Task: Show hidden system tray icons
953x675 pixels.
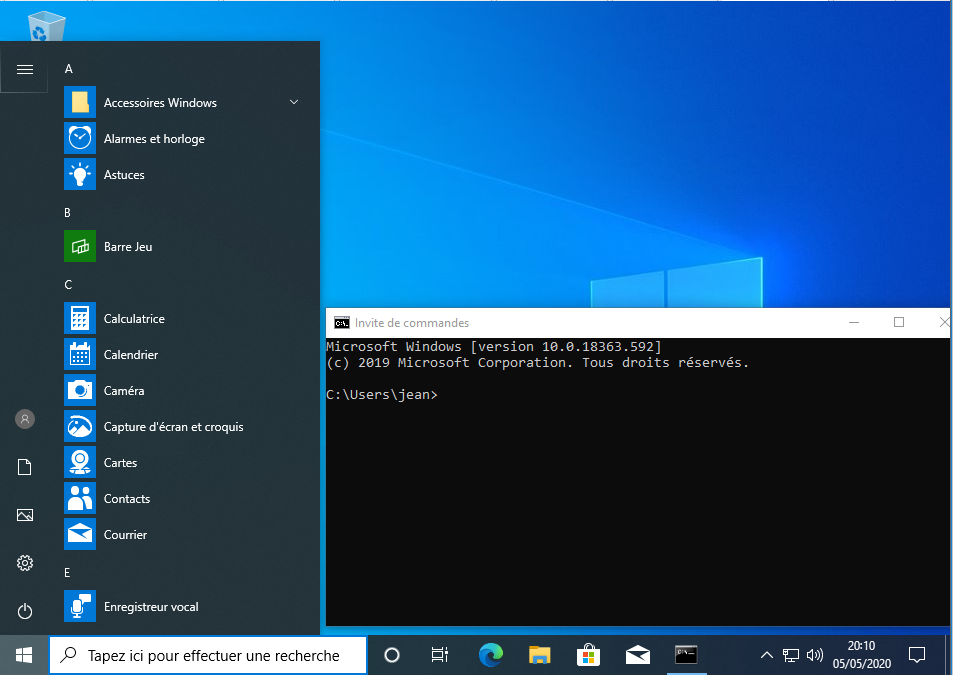Action: [766, 655]
